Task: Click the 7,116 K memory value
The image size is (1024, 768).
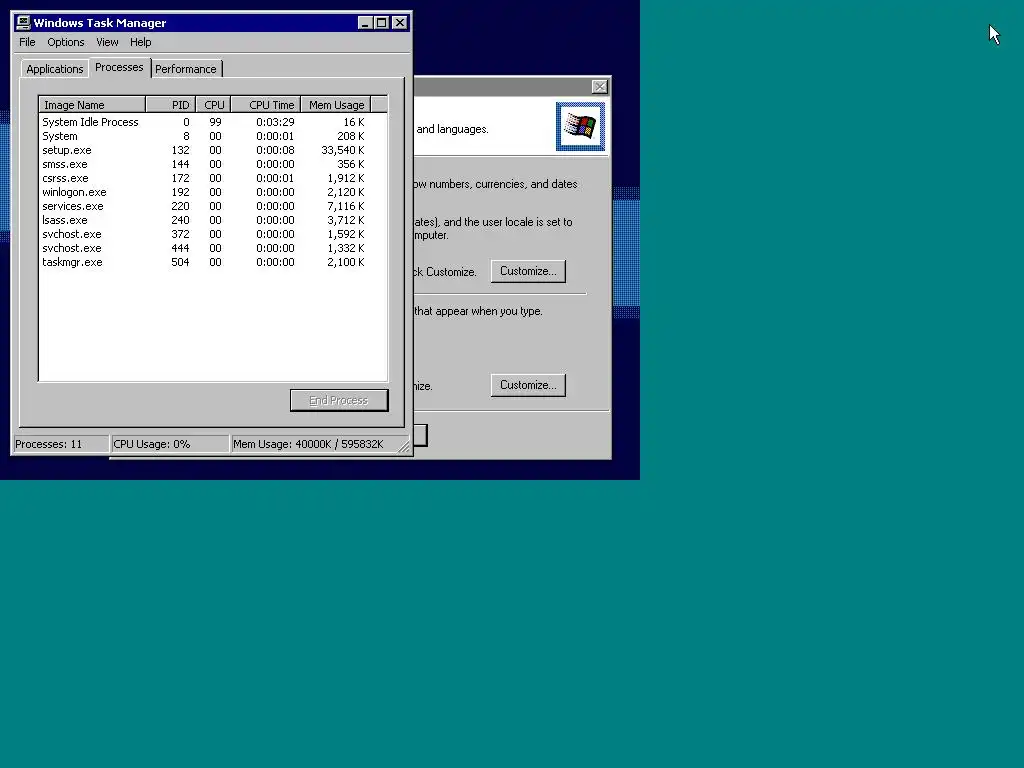Action: 345,206
